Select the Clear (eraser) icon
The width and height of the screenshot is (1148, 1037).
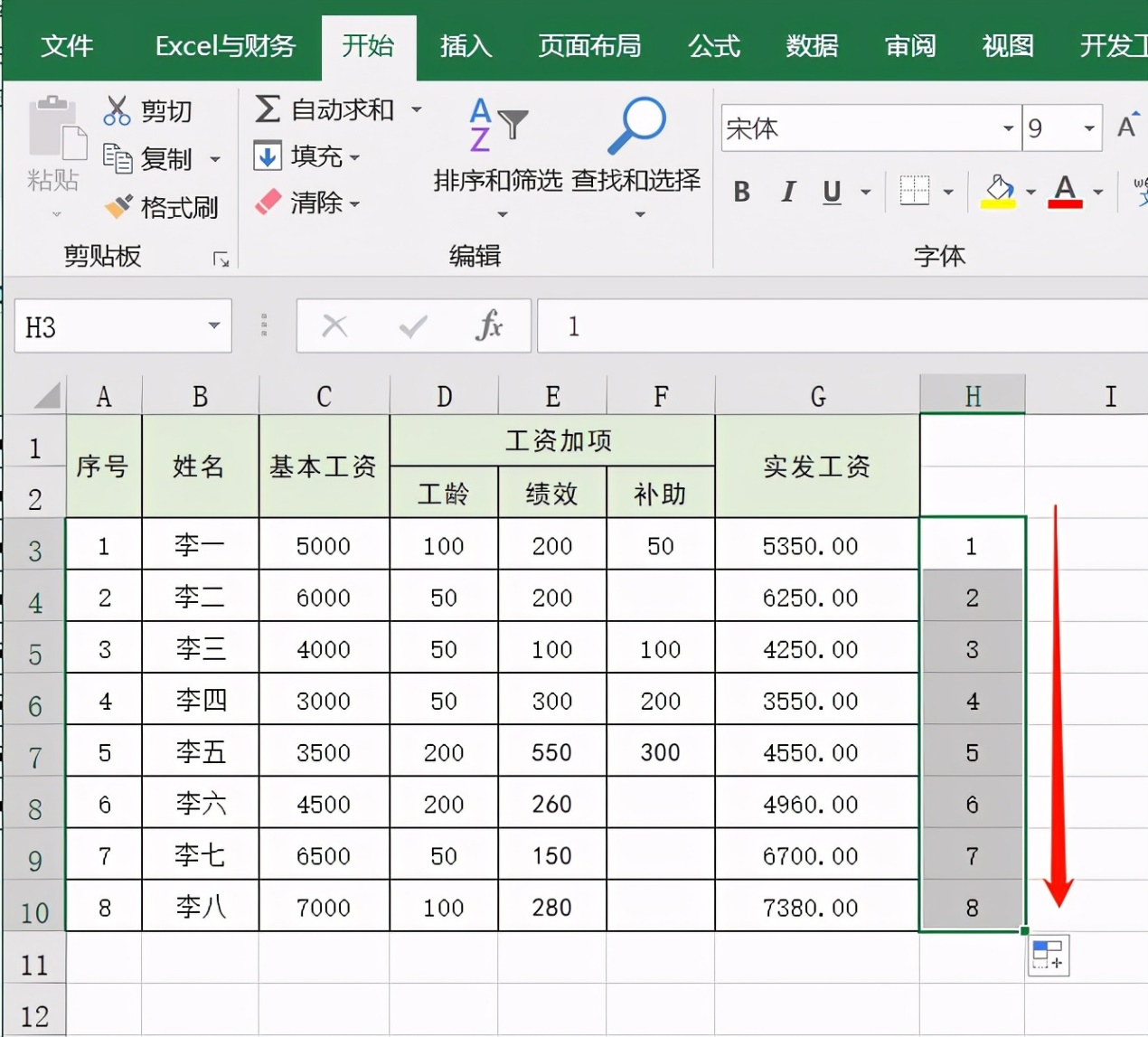pos(268,202)
